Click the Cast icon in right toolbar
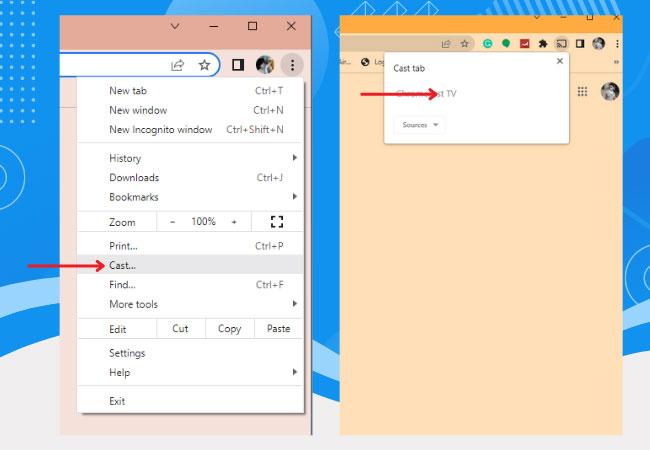650x450 pixels. click(561, 44)
